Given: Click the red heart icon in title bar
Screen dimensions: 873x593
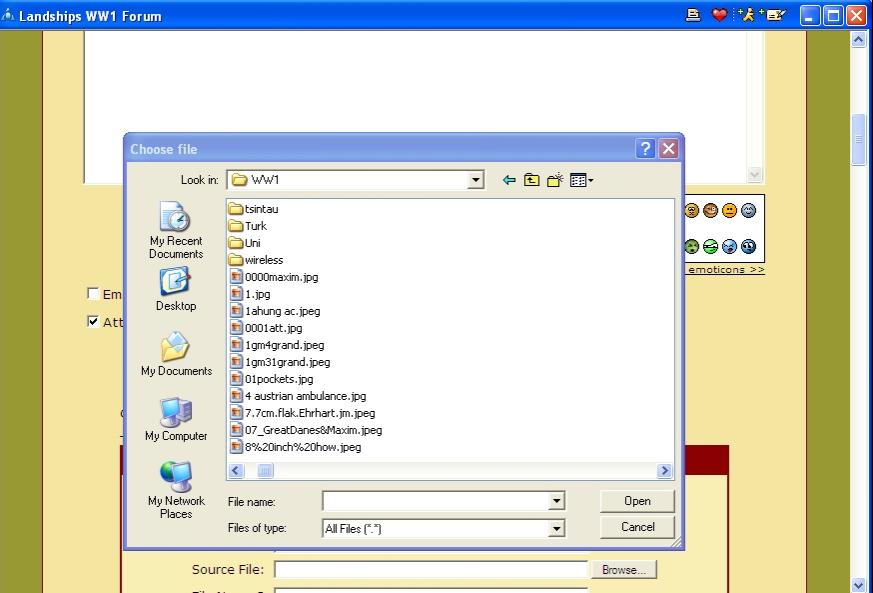Looking at the screenshot, I should 719,15.
